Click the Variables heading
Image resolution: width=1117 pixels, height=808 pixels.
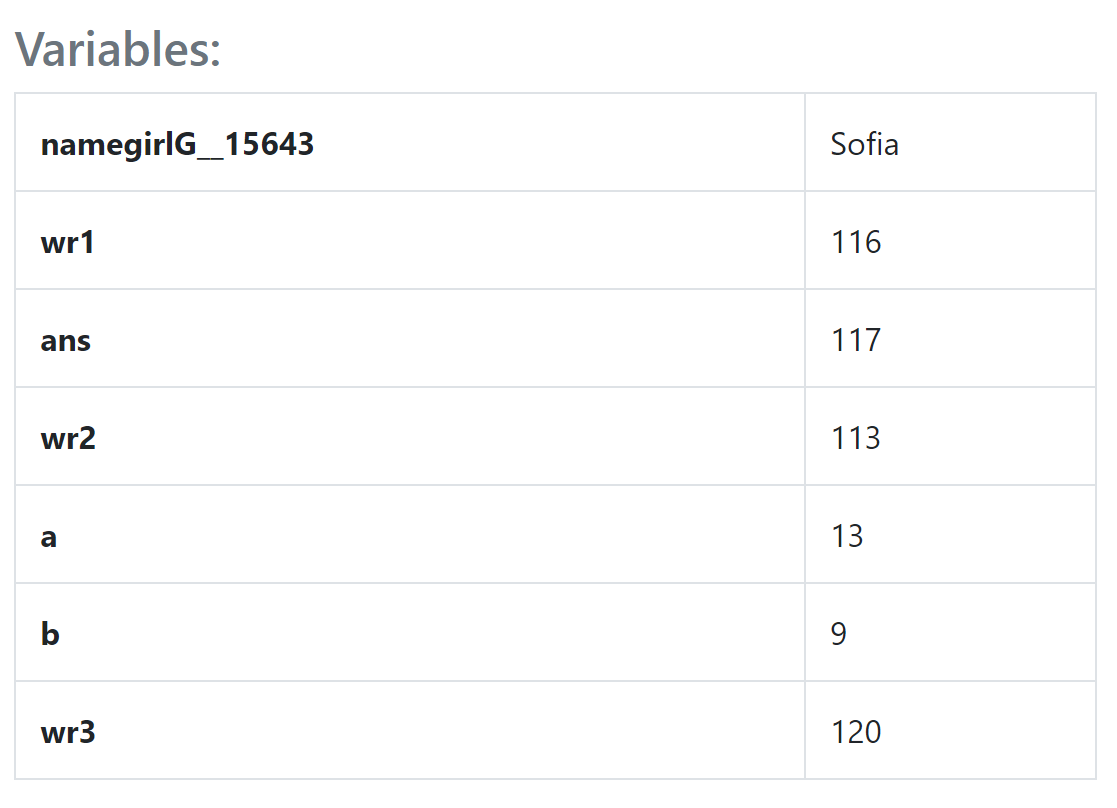click(118, 50)
